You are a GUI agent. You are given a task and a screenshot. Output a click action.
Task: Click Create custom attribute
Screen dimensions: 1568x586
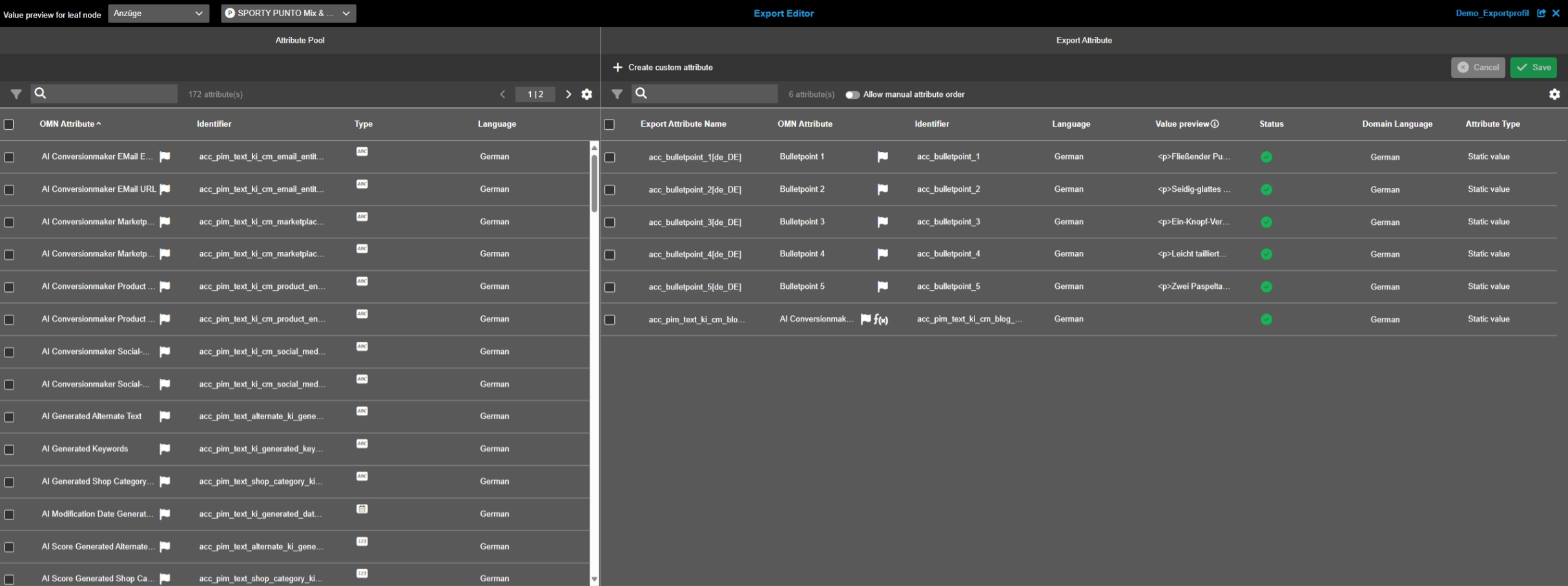663,67
